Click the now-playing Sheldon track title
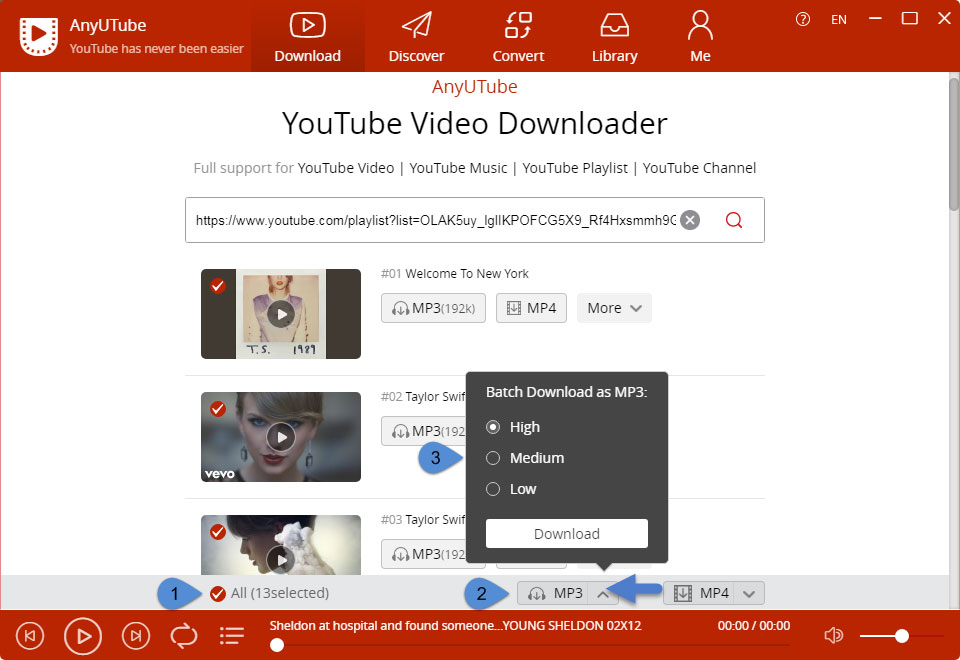Image resolution: width=960 pixels, height=660 pixels. [x=456, y=626]
